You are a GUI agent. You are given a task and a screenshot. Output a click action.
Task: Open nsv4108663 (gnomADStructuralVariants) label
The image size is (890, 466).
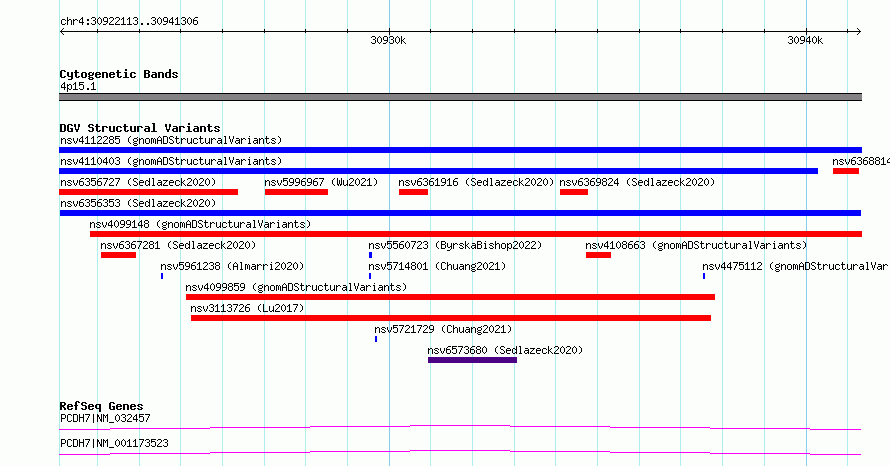pos(696,245)
